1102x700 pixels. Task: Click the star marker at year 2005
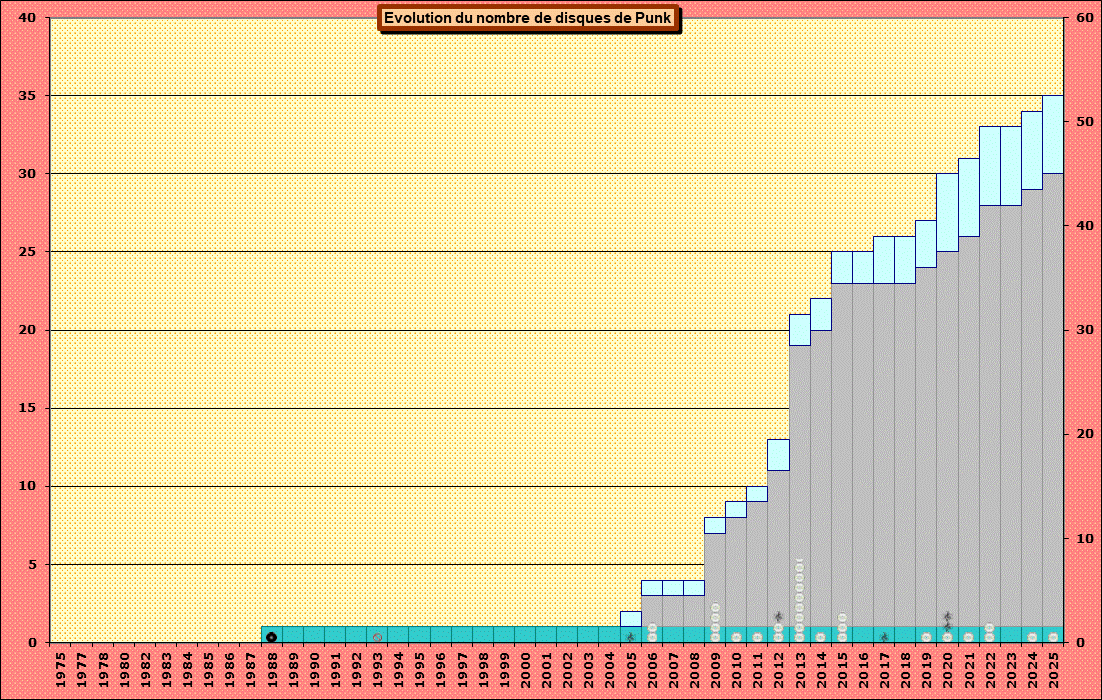click(x=630, y=637)
